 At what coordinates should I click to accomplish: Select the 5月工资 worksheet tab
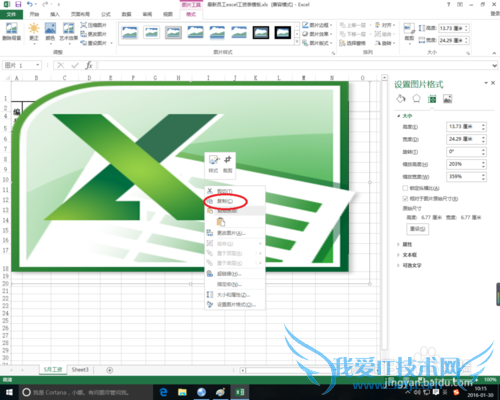pos(53,370)
